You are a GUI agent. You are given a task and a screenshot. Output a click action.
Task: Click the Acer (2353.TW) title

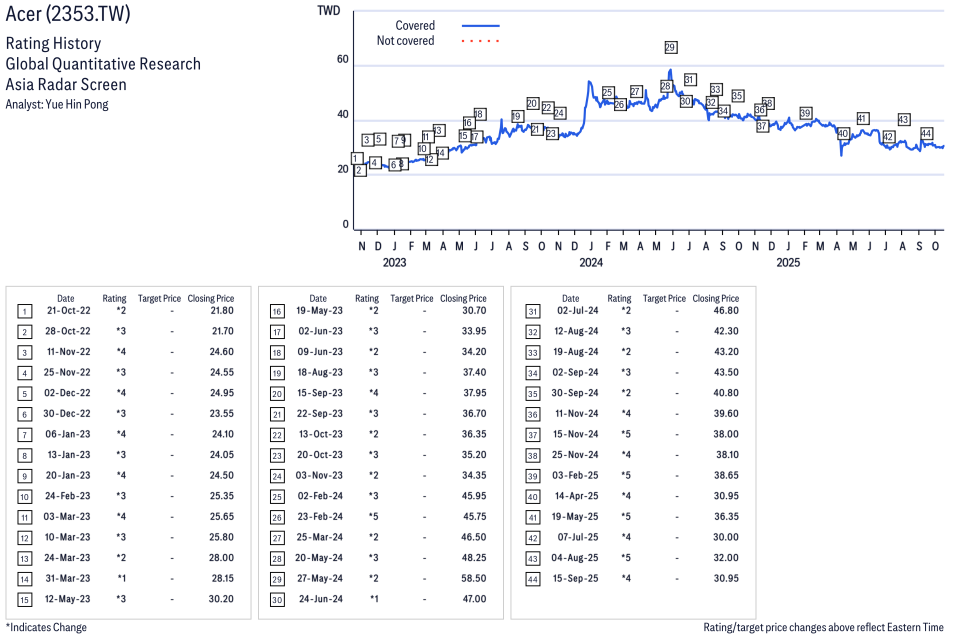pos(68,15)
